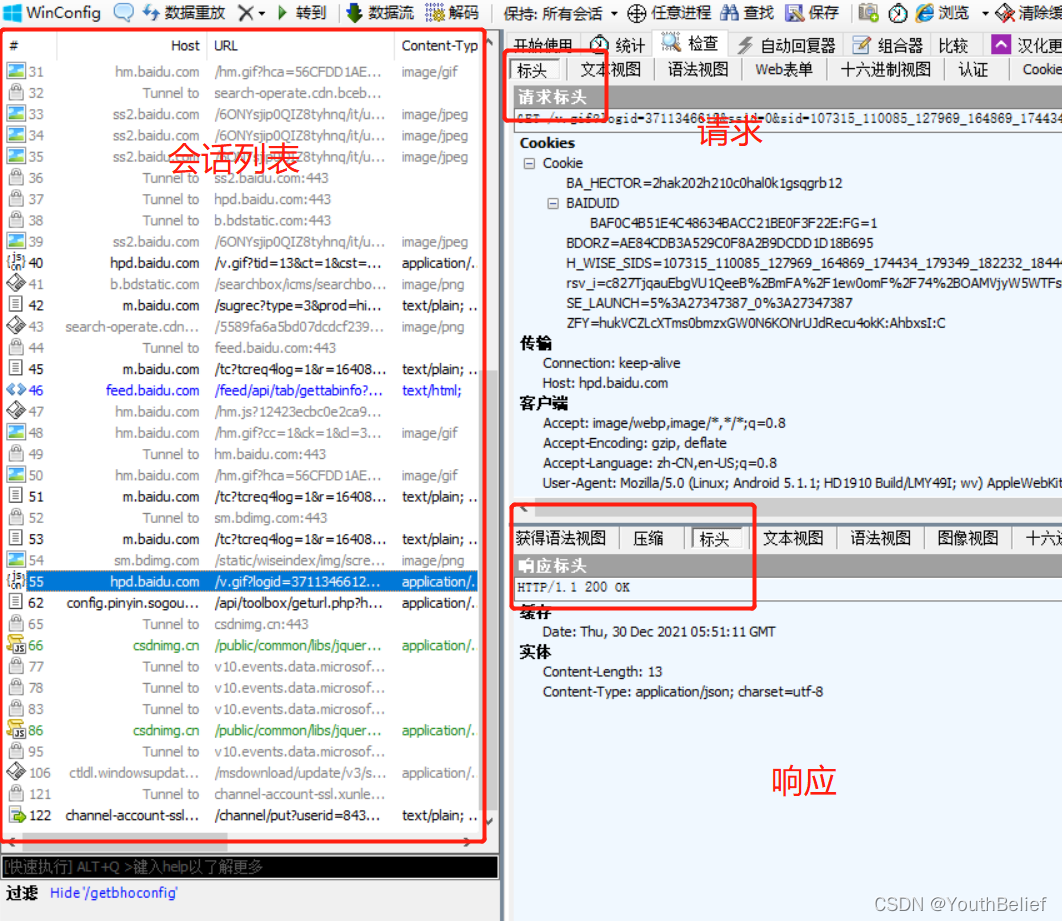Switch to the 比较 tab
Screen dimensions: 1062x921
(x=953, y=45)
